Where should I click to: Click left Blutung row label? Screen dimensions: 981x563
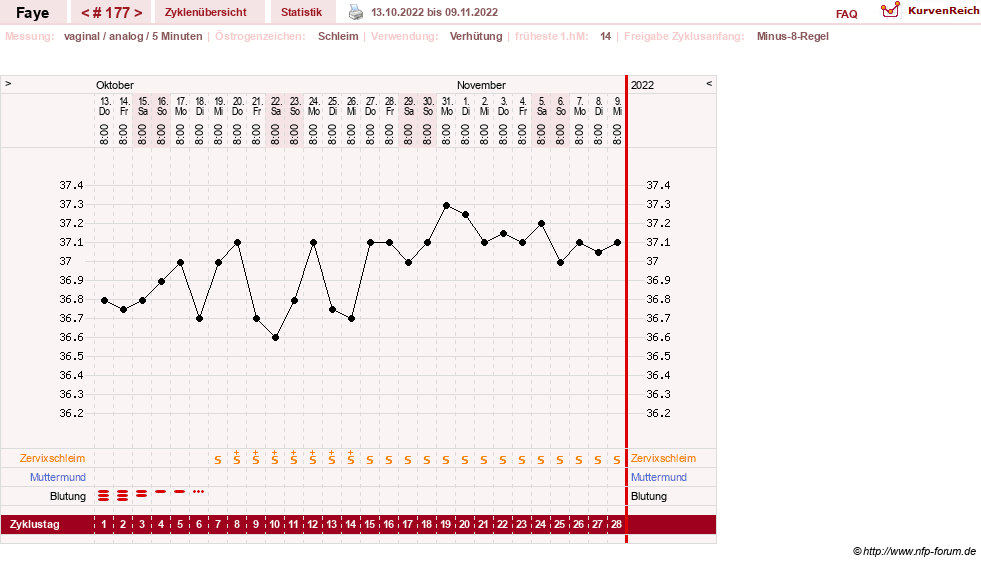pos(68,496)
